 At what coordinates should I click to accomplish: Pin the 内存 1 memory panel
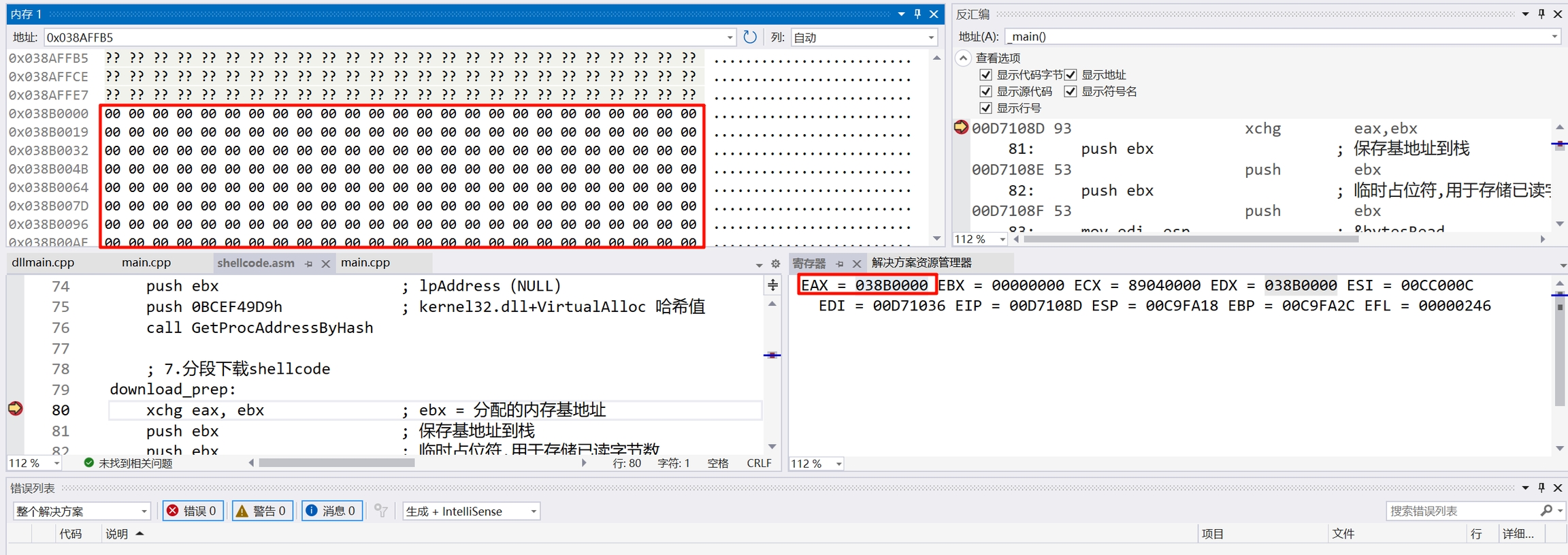click(917, 14)
